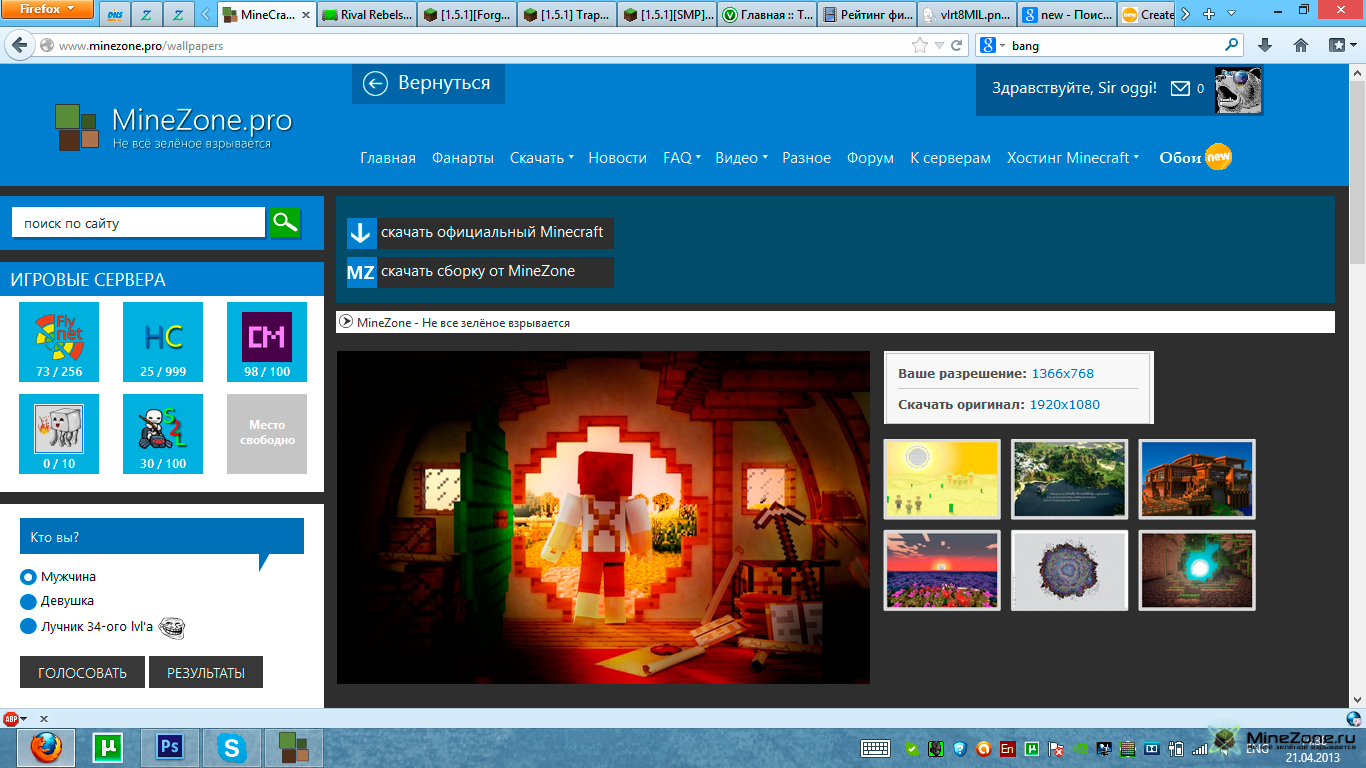Download the original 1920x1080 wallpaper
This screenshot has width=1366, height=768.
(1065, 404)
